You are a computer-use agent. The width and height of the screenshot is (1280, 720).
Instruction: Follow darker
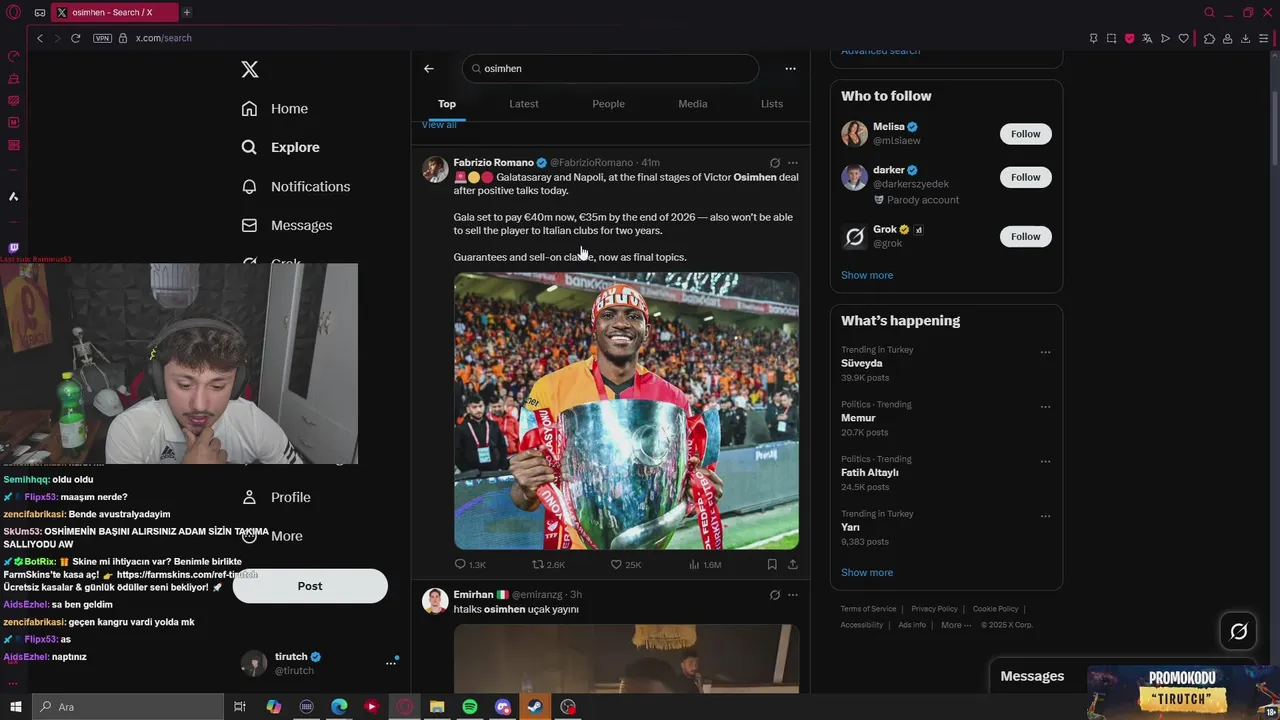point(1025,177)
